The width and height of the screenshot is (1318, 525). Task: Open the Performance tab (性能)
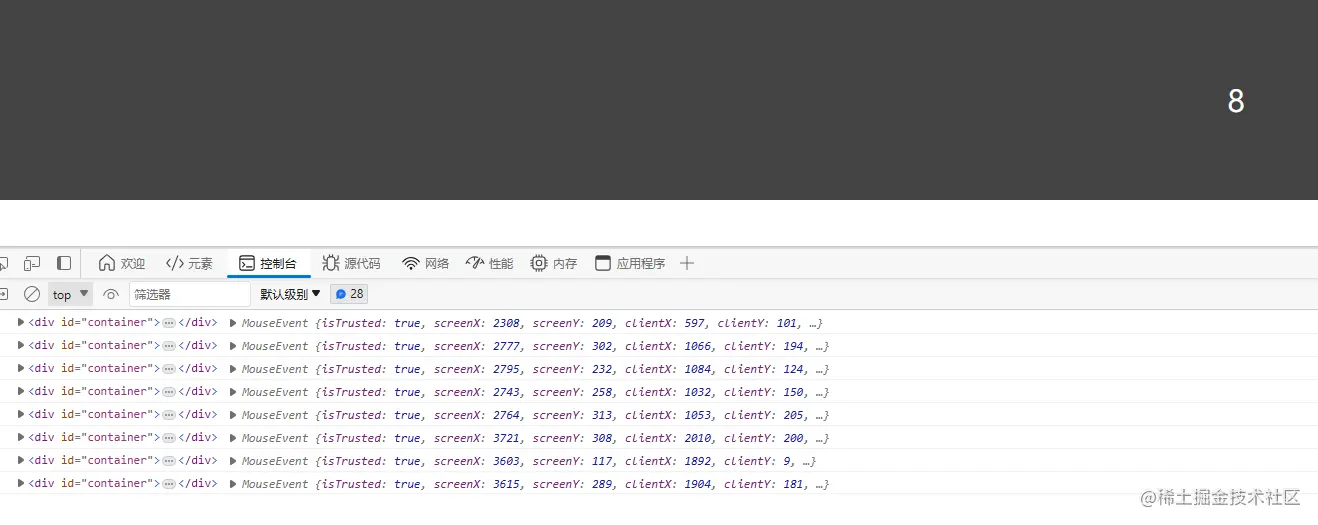pos(490,263)
